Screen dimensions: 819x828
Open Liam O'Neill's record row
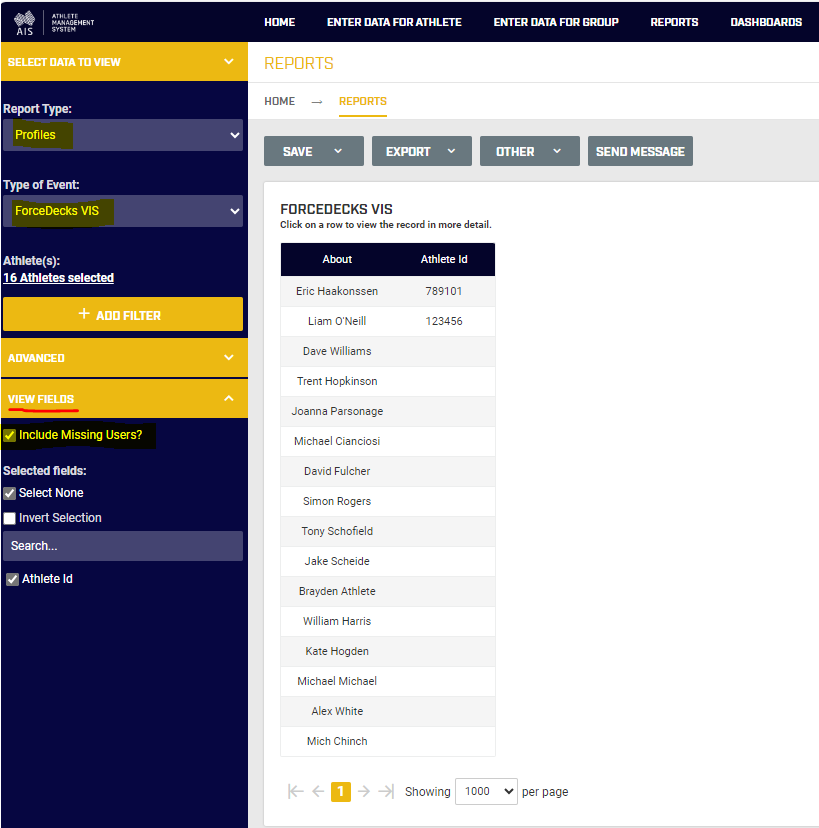(388, 321)
